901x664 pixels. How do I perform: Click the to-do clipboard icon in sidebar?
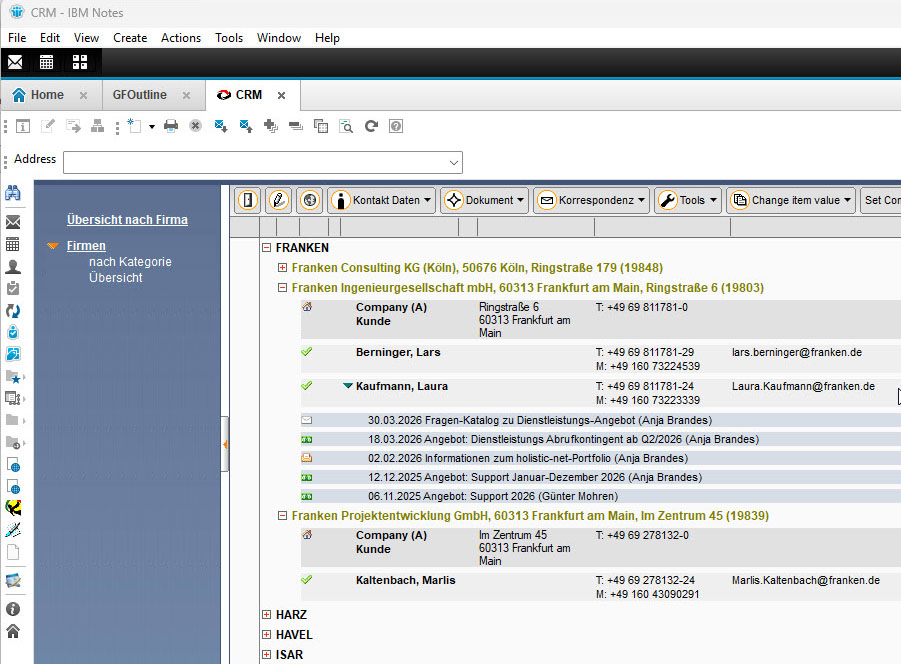pyautogui.click(x=13, y=288)
